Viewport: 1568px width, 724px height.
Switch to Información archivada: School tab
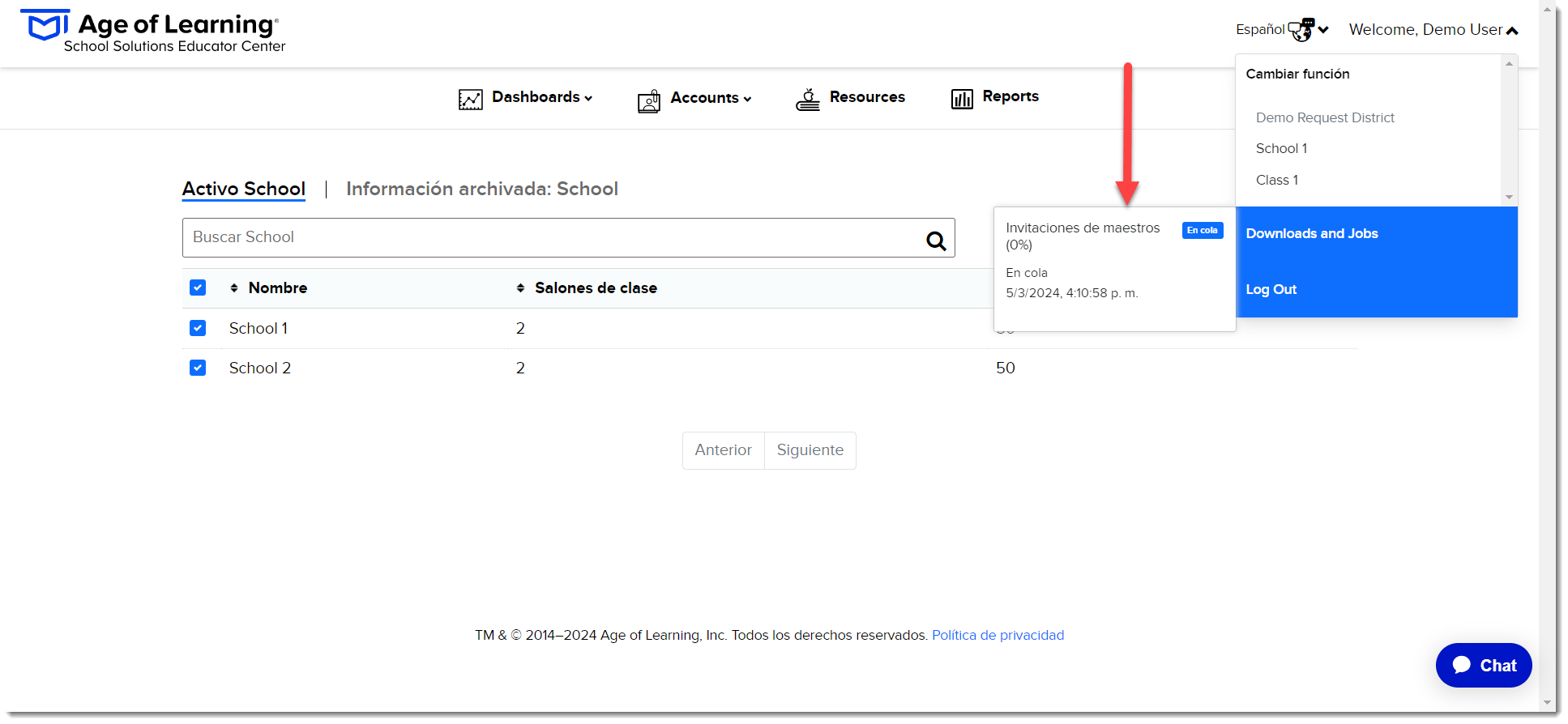(482, 189)
